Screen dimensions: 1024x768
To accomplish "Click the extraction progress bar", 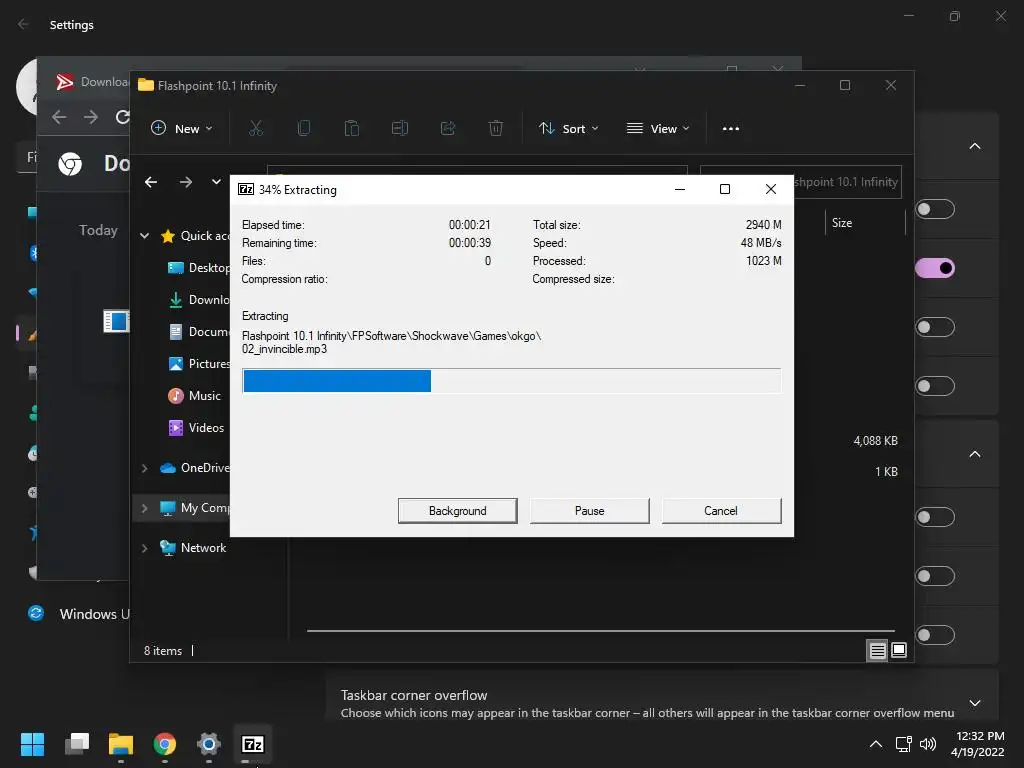I will (x=511, y=381).
